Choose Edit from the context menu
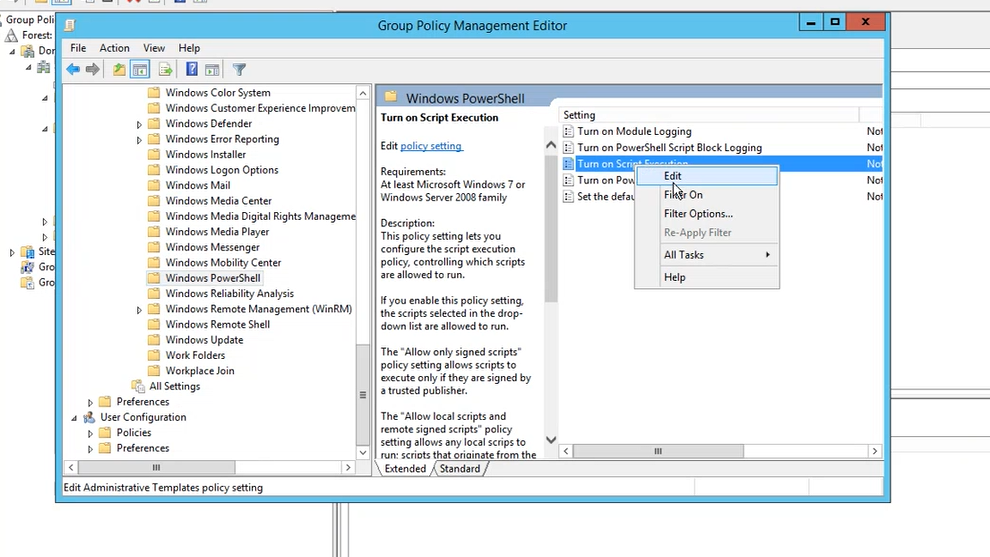Viewport: 990px width, 557px height. (707, 176)
